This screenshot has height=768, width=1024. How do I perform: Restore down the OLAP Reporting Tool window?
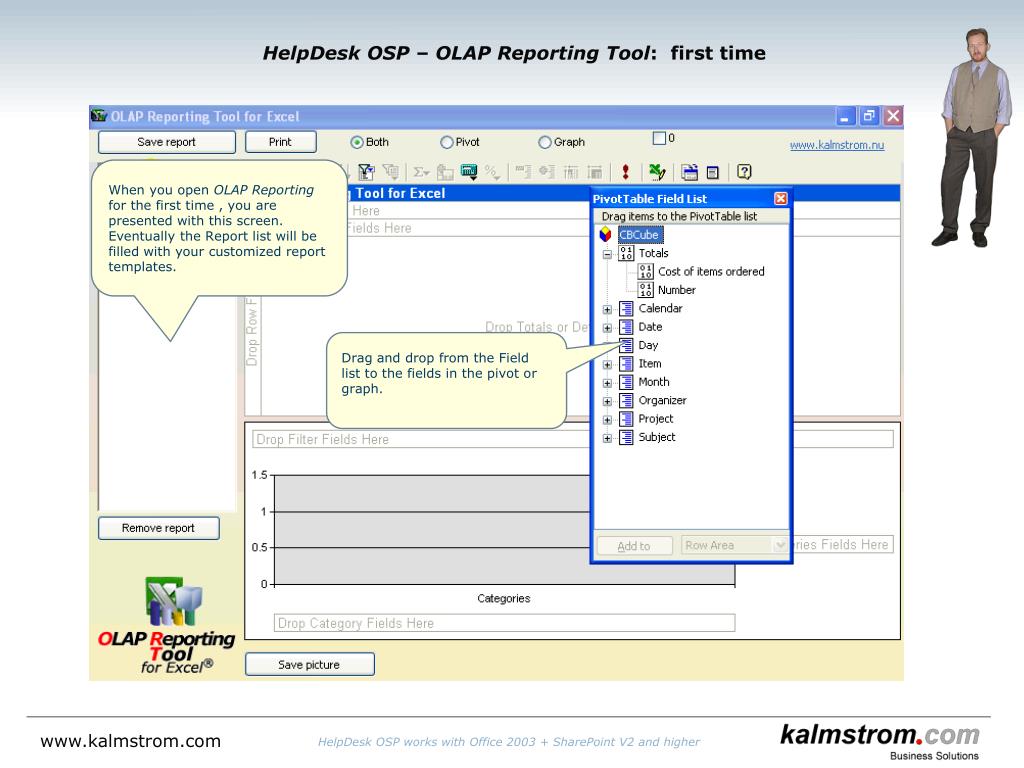pos(869,116)
